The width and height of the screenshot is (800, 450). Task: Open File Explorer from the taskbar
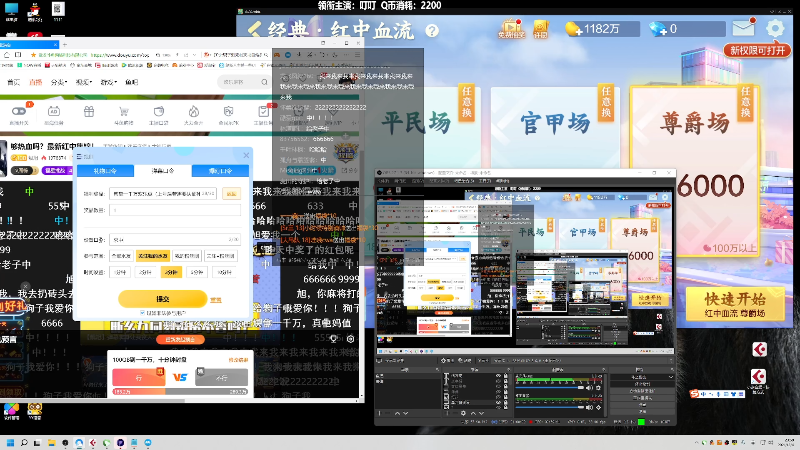coord(52,443)
